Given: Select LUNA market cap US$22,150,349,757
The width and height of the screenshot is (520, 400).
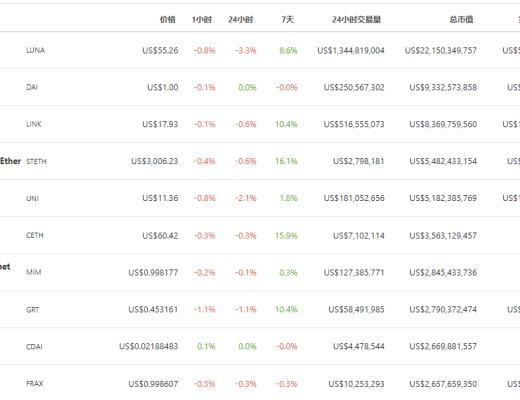Looking at the screenshot, I should (x=441, y=50).
